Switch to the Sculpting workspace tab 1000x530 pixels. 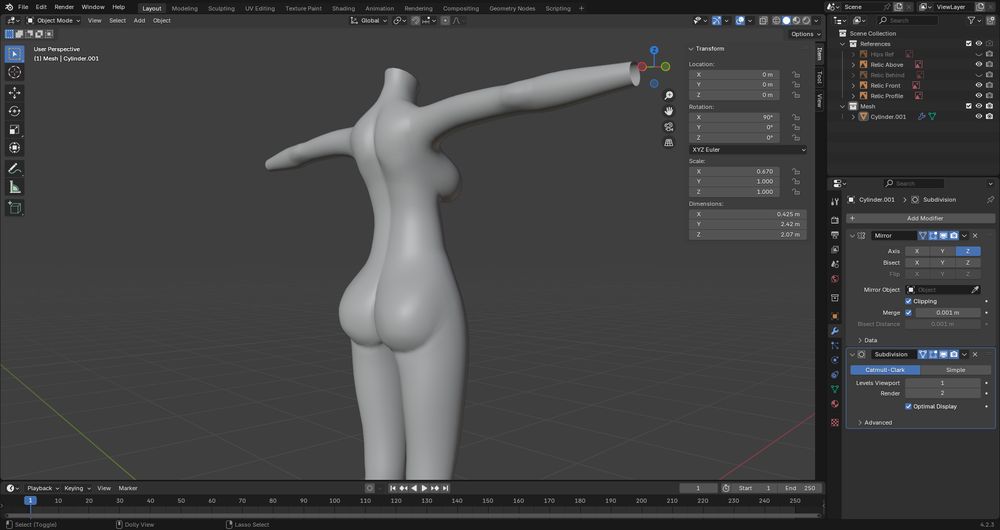coord(221,8)
